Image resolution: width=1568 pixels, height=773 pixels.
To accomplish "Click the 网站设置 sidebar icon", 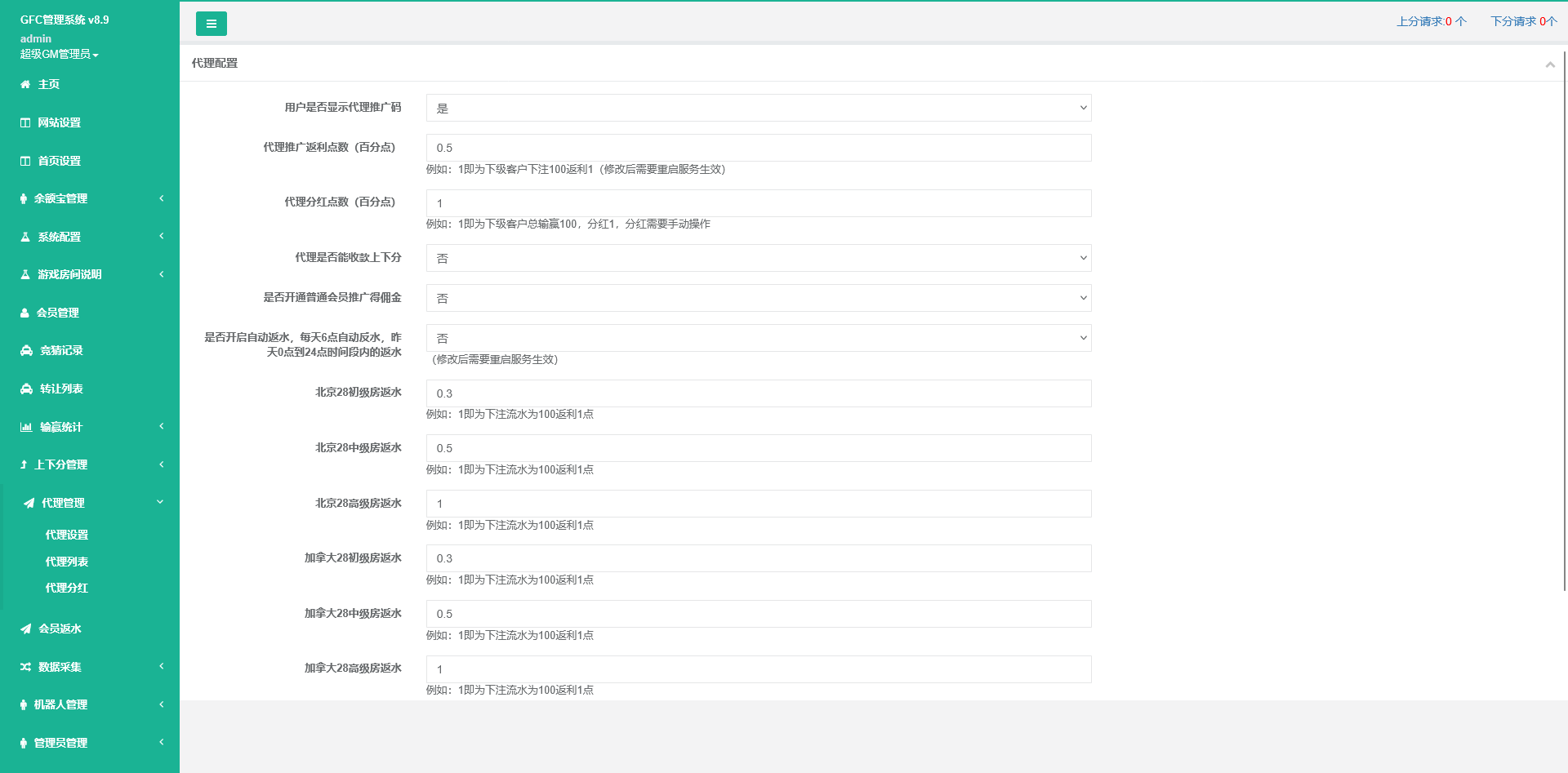I will pos(25,122).
